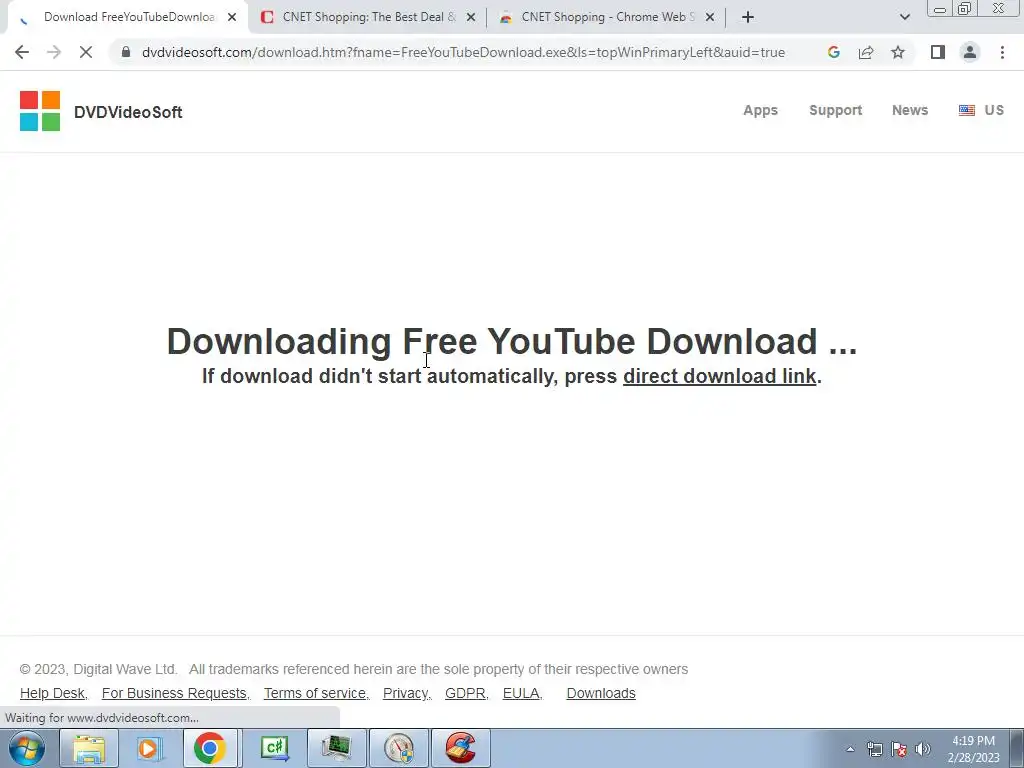
Task: Open Terms of service link
Action: (315, 693)
